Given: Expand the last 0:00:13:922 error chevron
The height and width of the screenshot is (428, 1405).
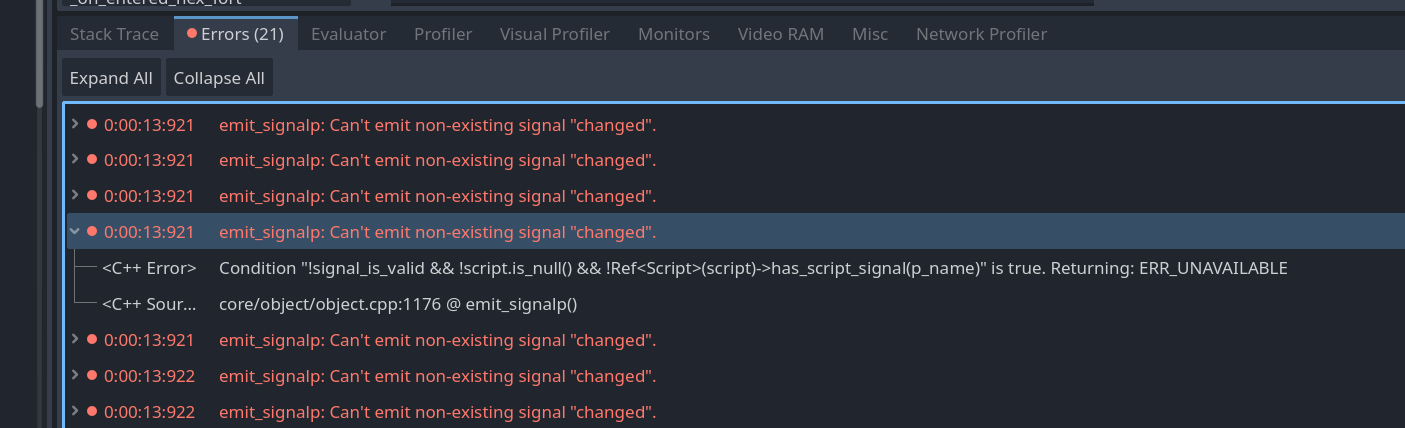Looking at the screenshot, I should coord(75,411).
